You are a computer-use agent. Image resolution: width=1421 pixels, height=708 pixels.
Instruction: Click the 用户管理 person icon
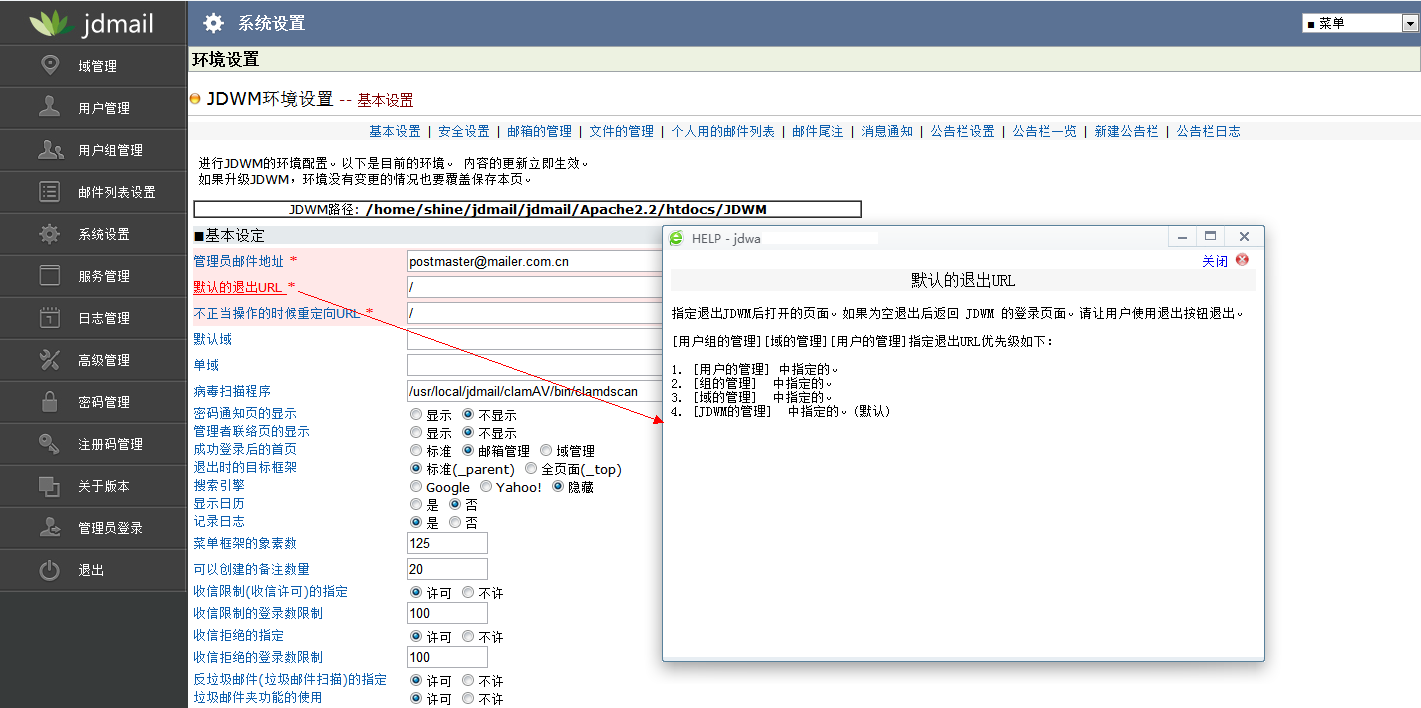49,107
